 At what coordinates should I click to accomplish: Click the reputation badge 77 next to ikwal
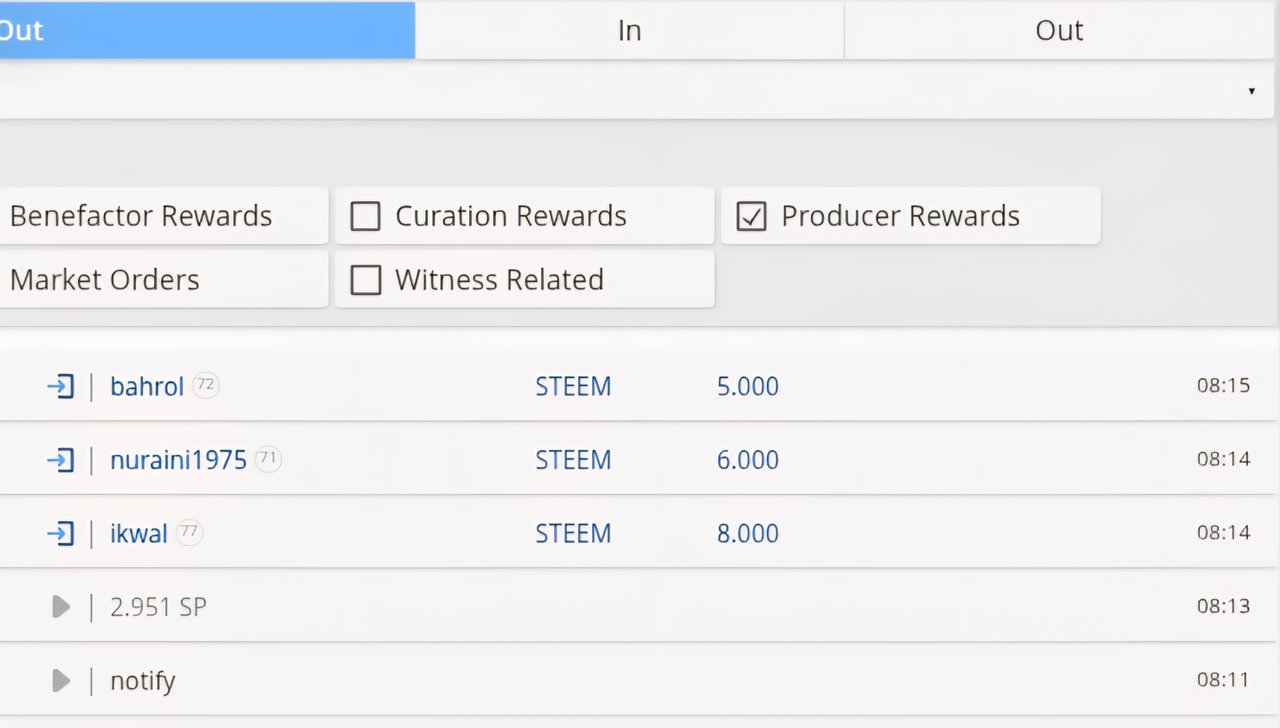click(x=189, y=533)
